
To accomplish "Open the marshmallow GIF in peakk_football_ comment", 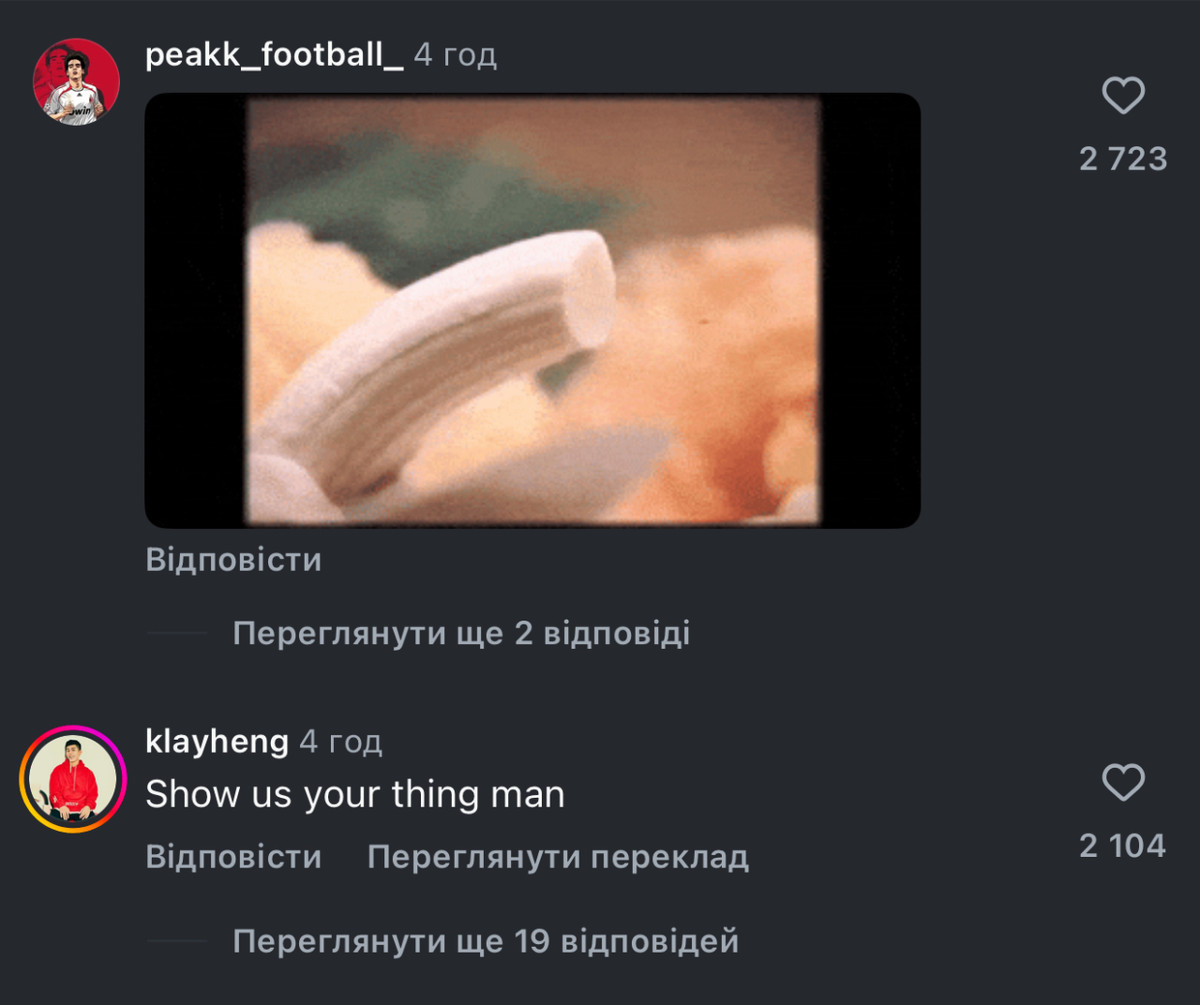I will tap(533, 311).
